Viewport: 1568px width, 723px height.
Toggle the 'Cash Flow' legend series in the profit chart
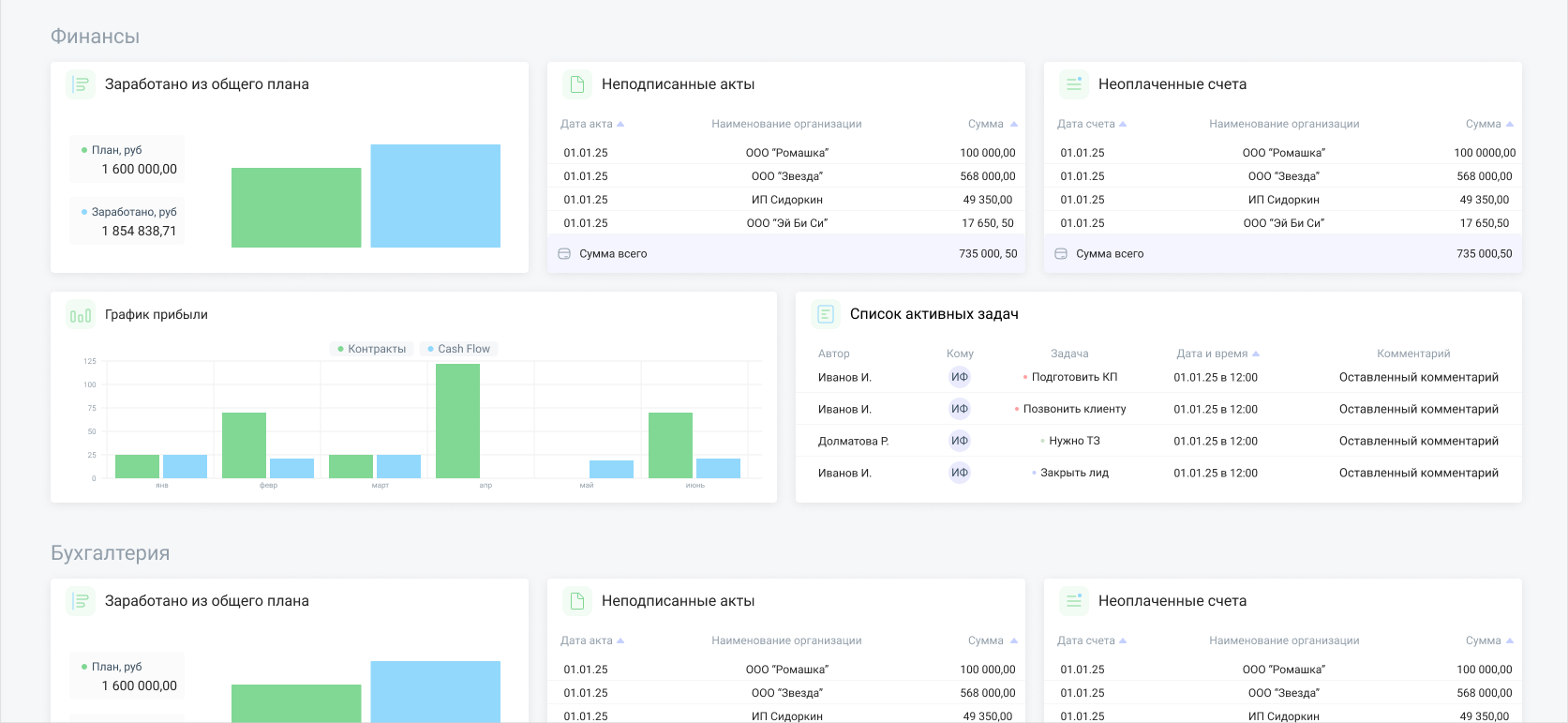458,349
